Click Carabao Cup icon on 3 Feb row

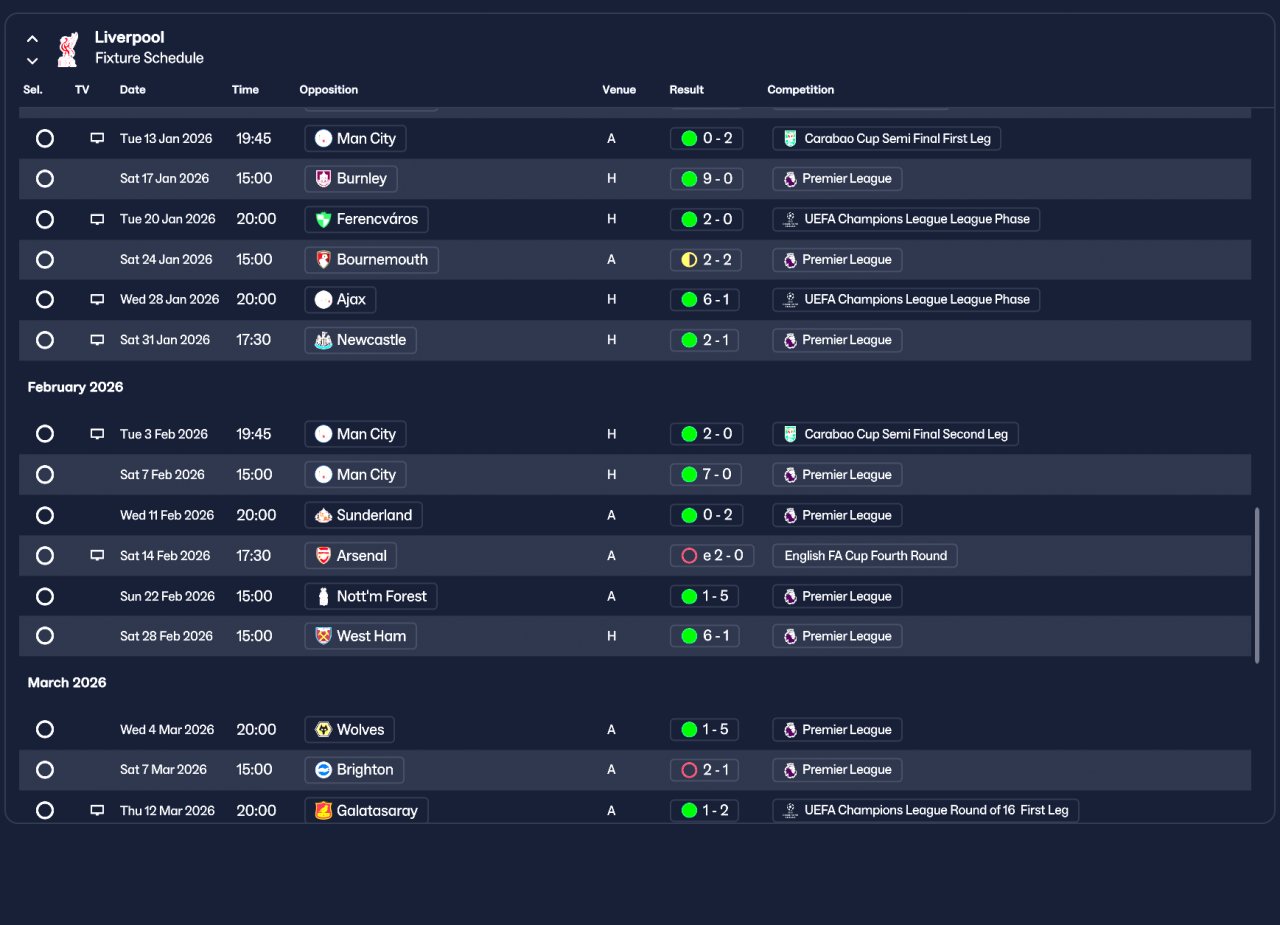click(790, 434)
